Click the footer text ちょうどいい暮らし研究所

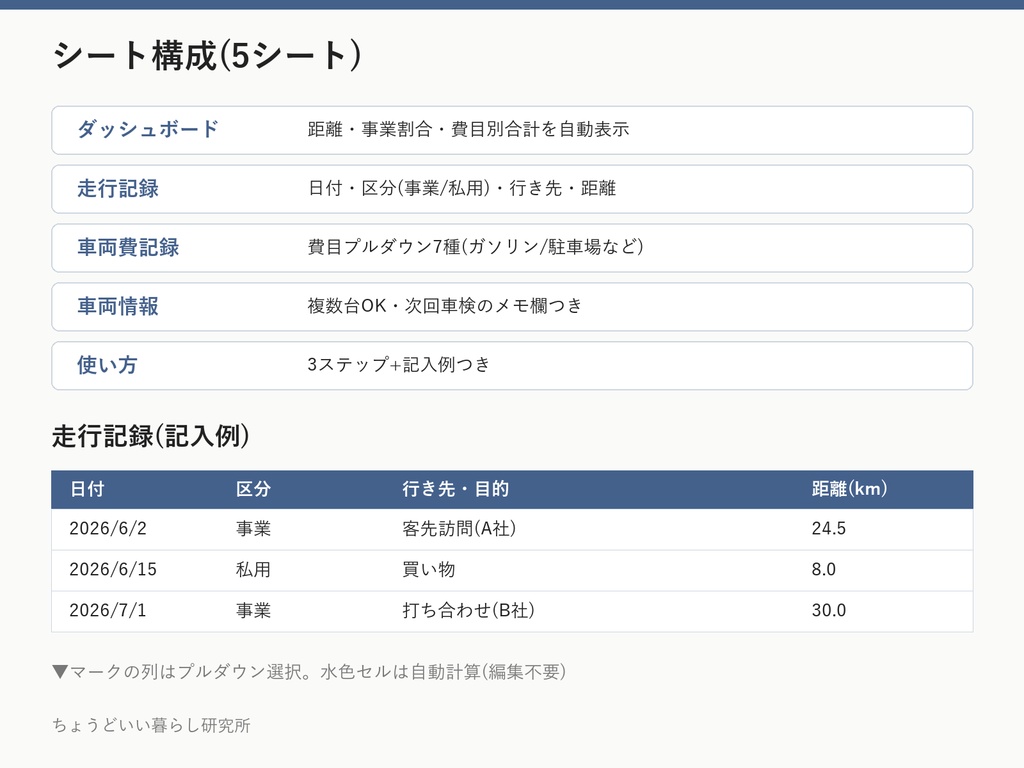(152, 726)
